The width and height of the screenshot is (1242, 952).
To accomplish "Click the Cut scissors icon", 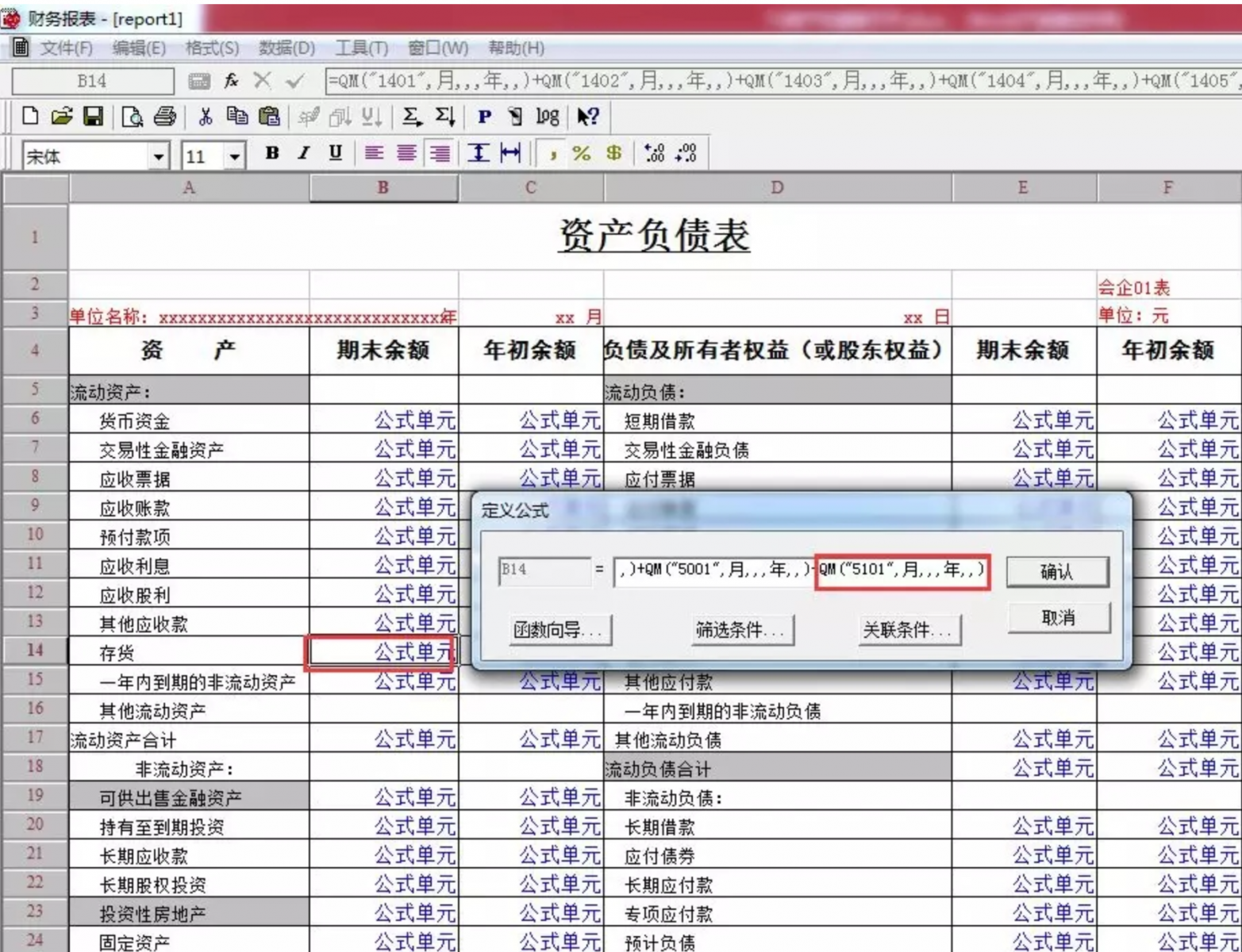I will point(206,117).
